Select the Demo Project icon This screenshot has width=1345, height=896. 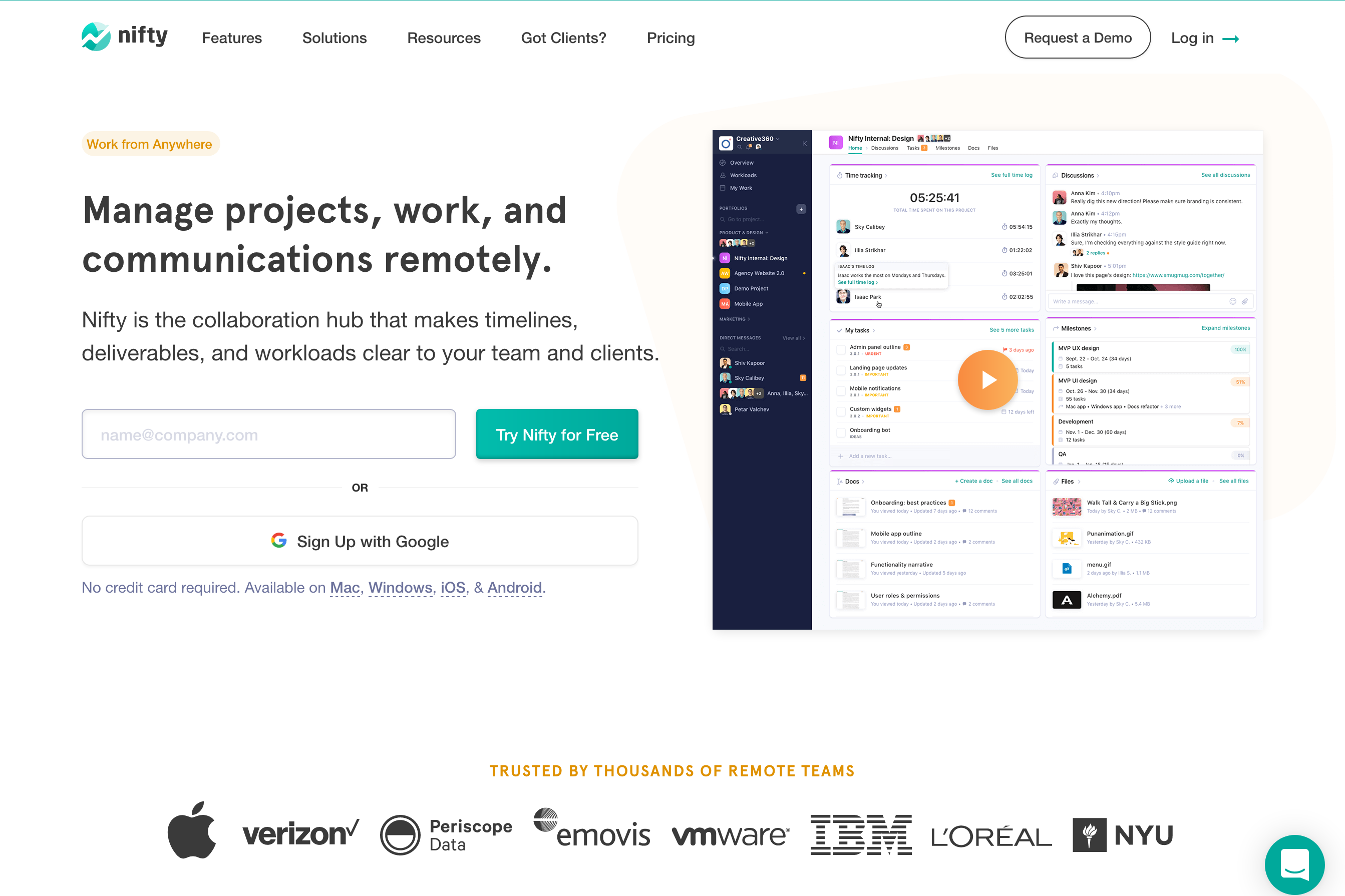click(x=725, y=288)
